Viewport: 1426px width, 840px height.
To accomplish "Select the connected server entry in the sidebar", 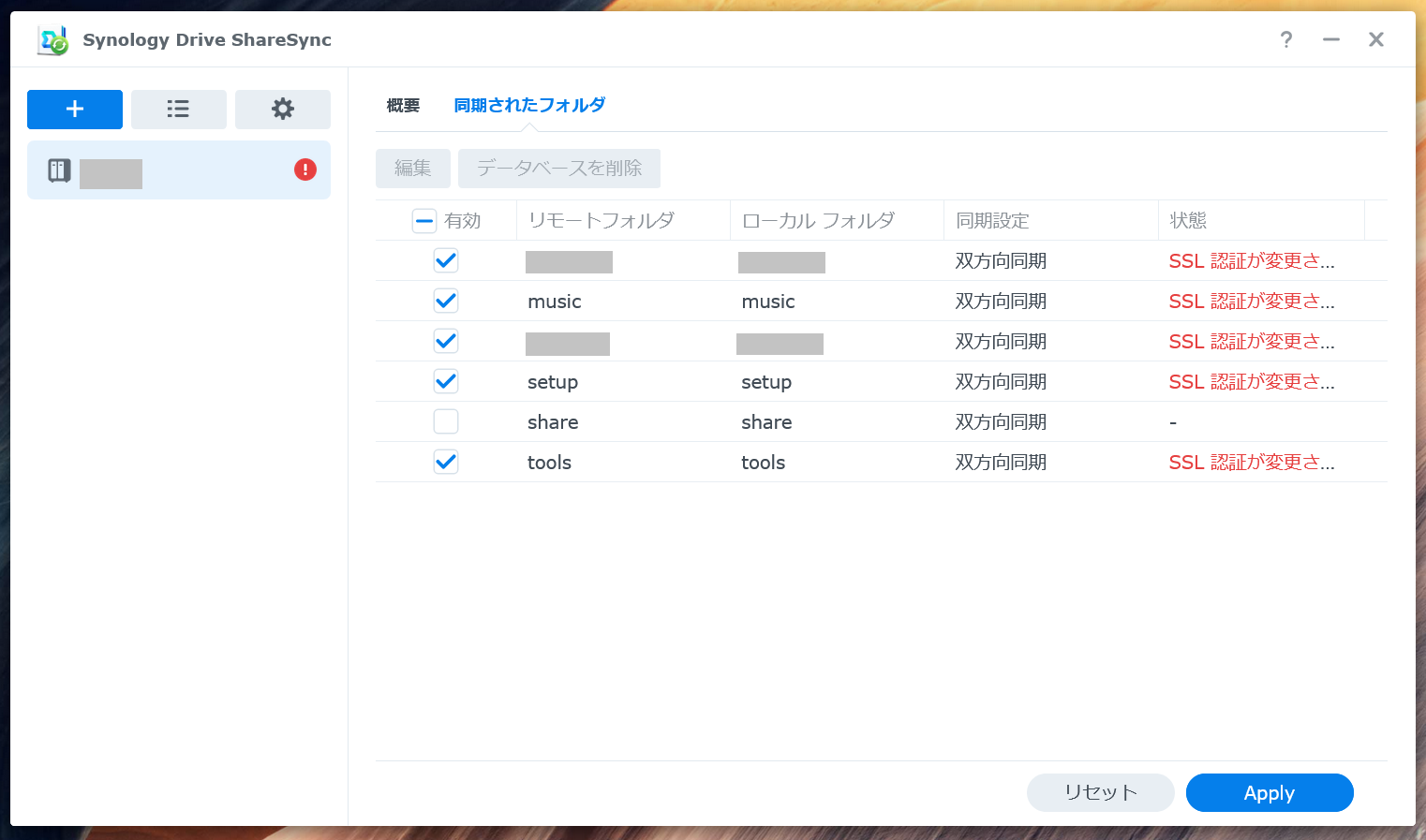I will coord(178,169).
